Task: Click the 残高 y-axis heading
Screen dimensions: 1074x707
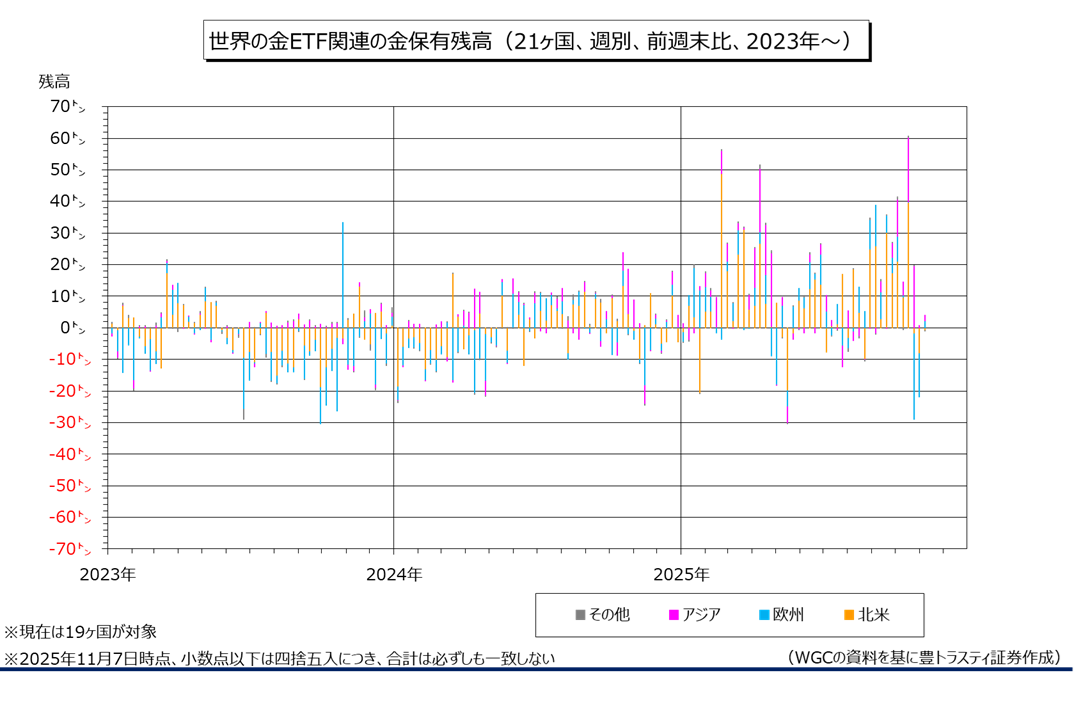Action: [55, 81]
